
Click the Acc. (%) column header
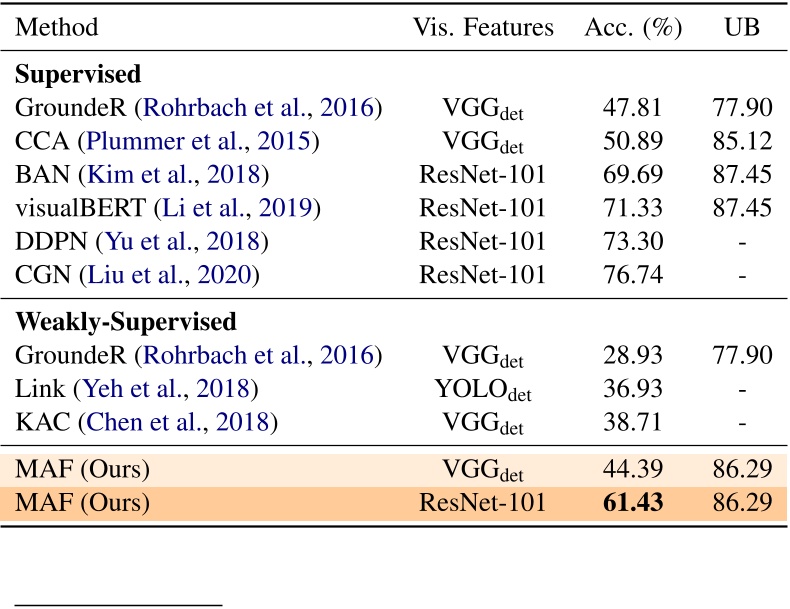point(633,27)
